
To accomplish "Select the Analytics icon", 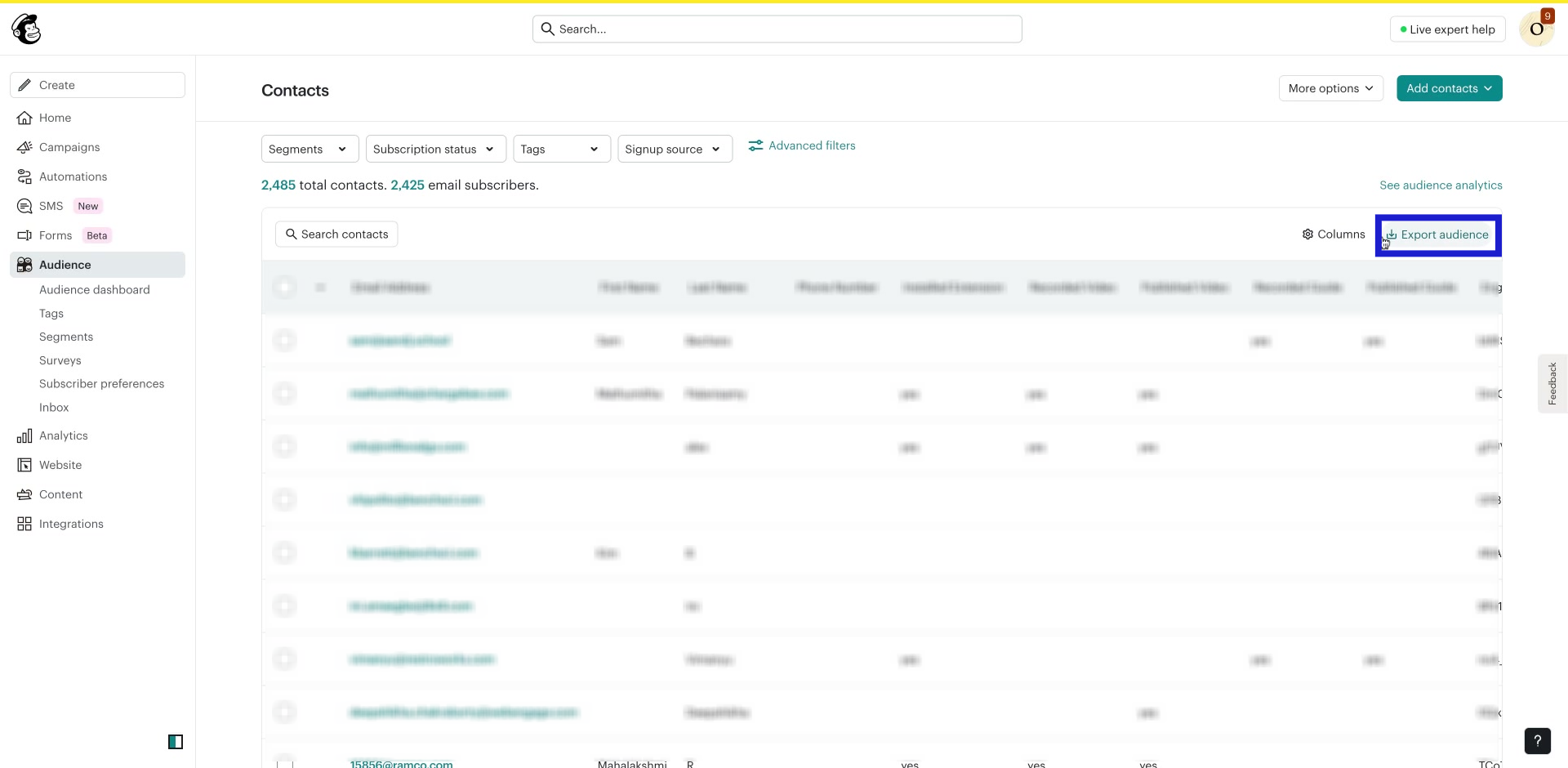I will pyautogui.click(x=24, y=435).
